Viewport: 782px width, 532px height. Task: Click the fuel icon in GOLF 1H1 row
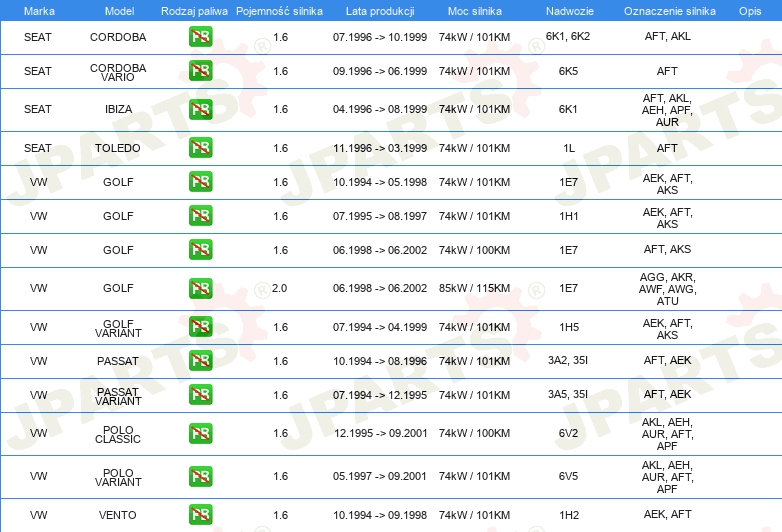click(200, 216)
